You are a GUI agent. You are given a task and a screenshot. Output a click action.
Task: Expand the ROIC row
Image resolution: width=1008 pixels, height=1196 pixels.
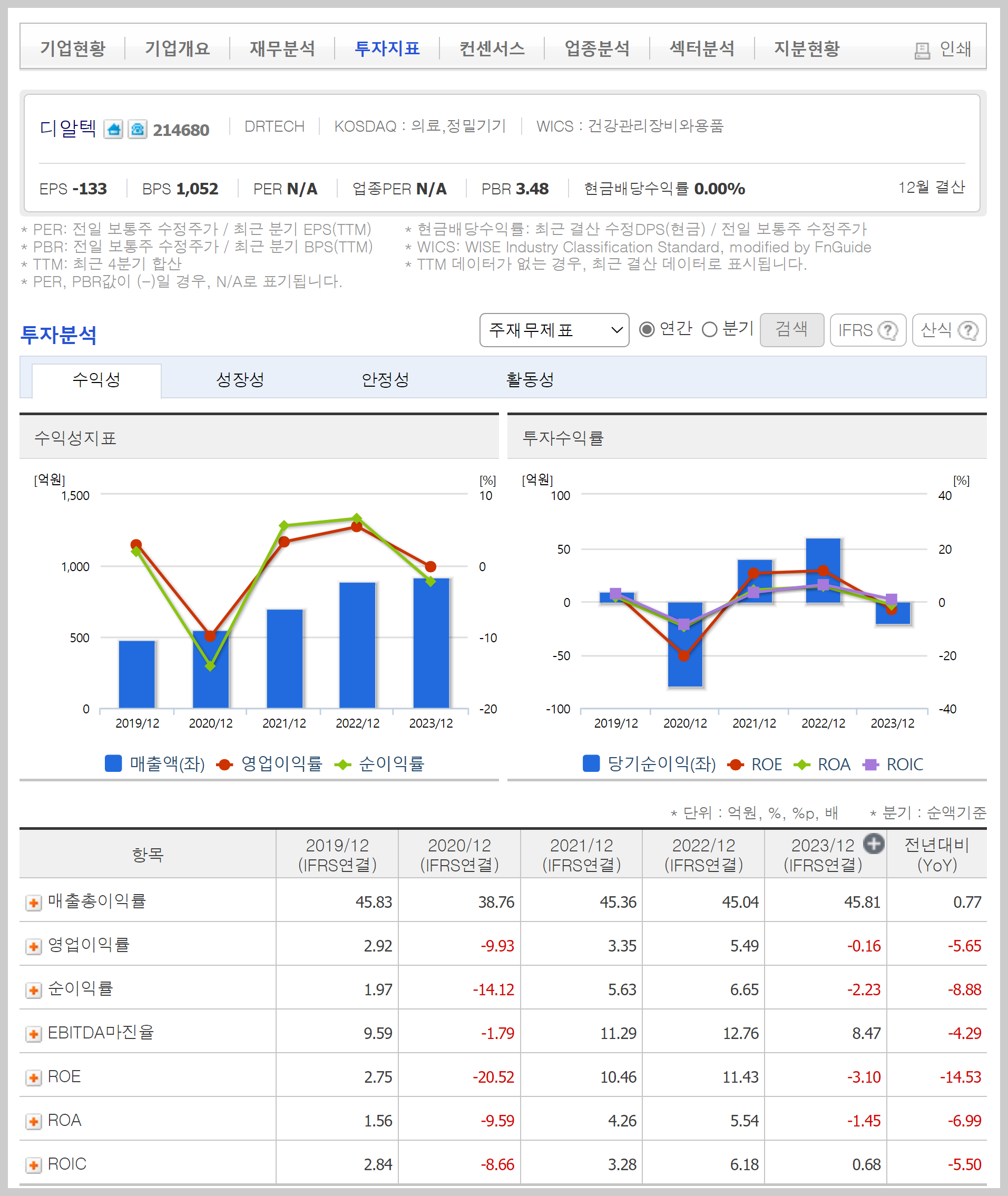tap(33, 1165)
